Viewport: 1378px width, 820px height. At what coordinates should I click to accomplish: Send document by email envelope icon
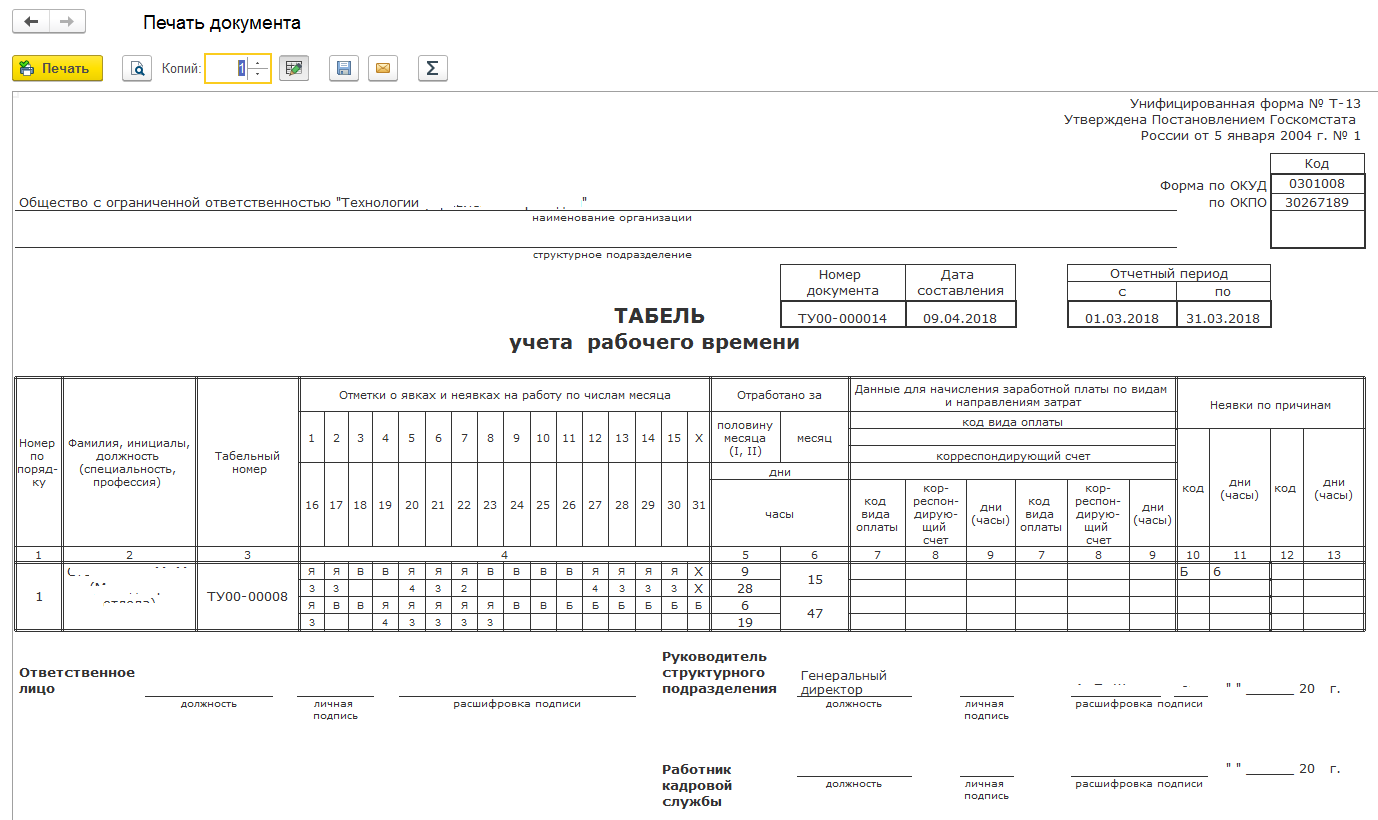(383, 68)
